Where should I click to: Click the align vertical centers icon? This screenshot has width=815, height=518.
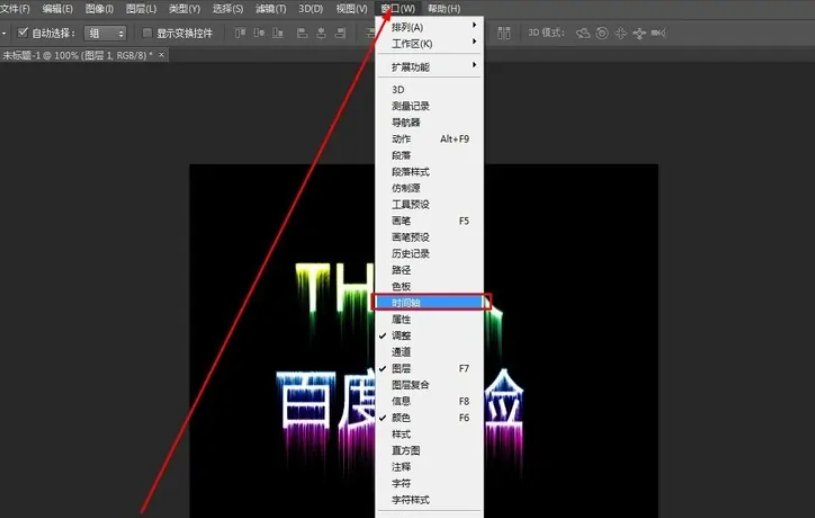click(x=259, y=33)
